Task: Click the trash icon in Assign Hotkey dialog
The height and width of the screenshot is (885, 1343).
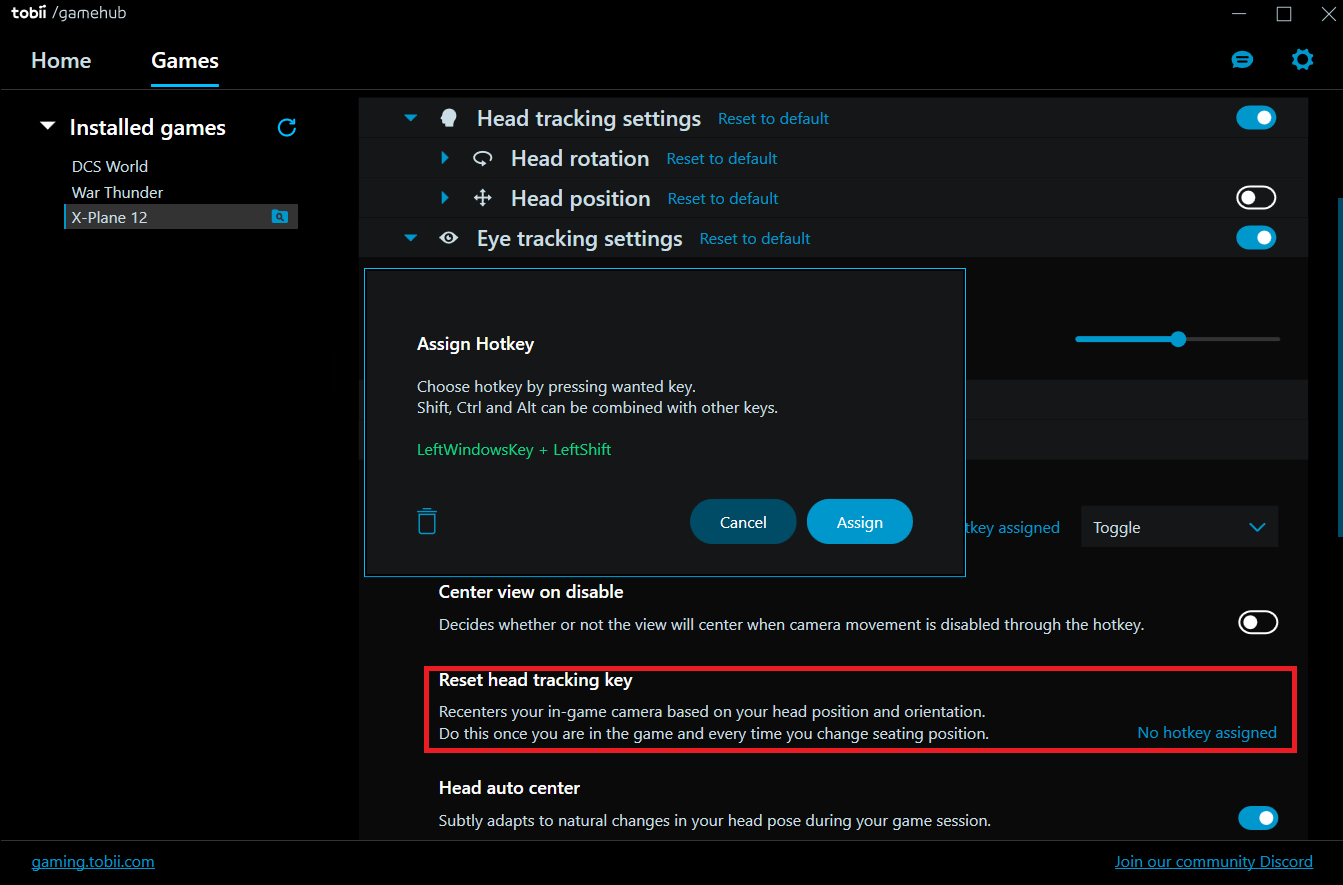Action: 427,521
